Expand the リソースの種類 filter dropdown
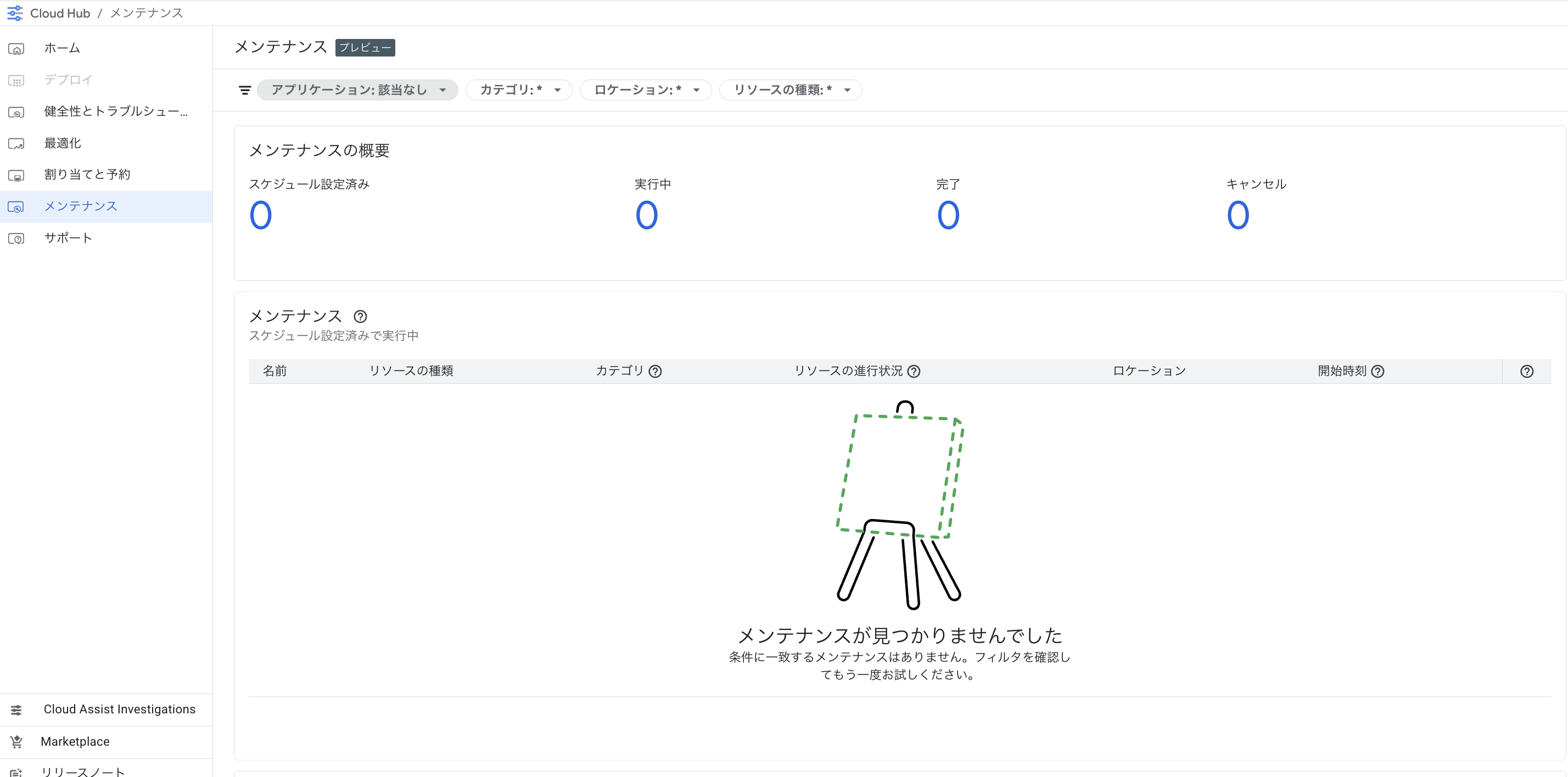This screenshot has width=1568, height=777. pos(790,90)
